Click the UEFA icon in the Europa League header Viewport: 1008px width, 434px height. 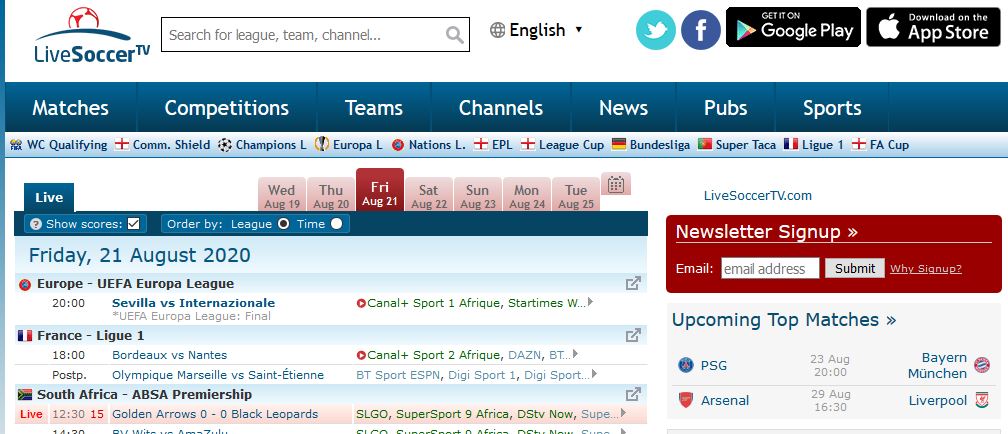[25, 284]
